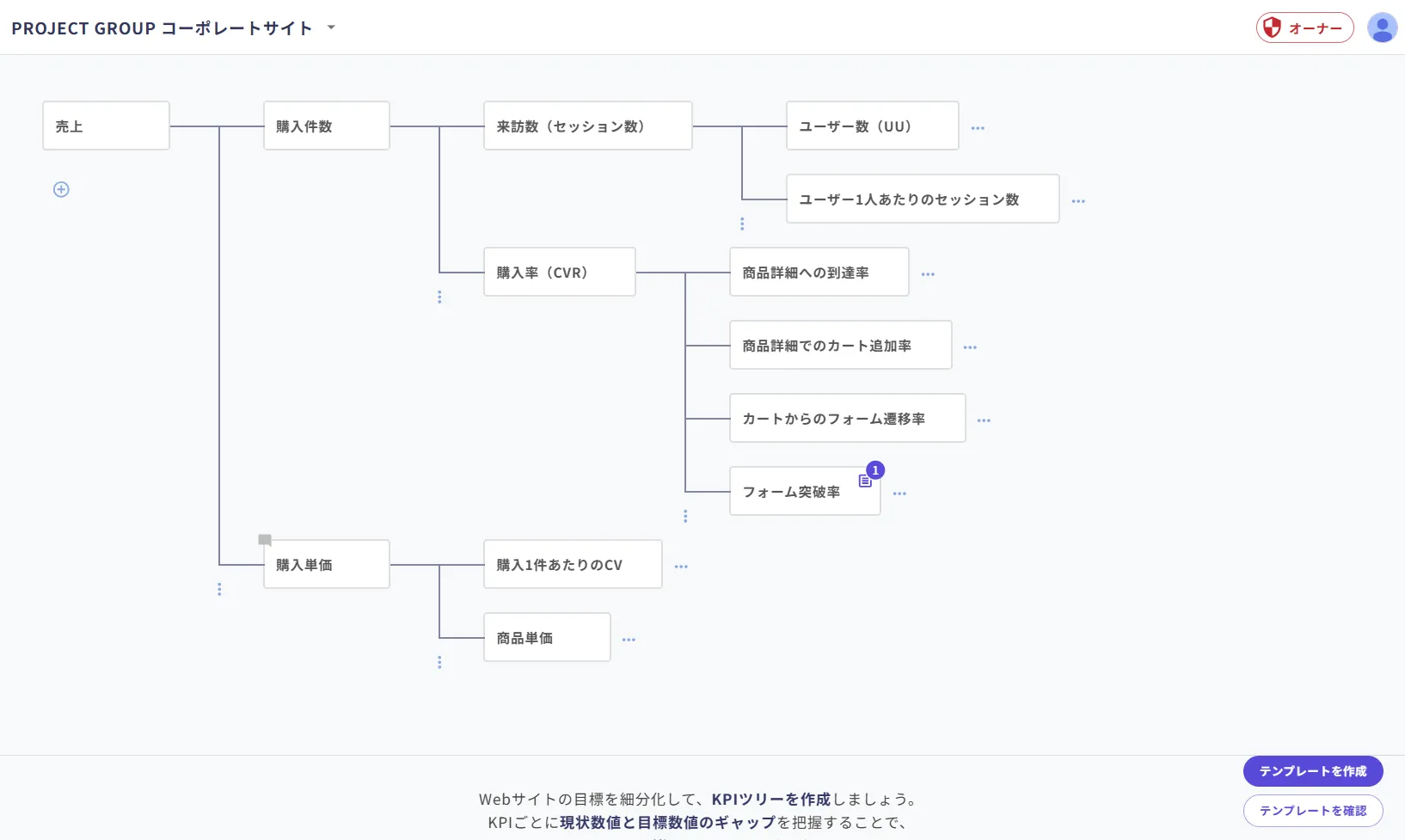The width and height of the screenshot is (1405, 840).
Task: Open the user avatar icon in header
Action: point(1382,28)
